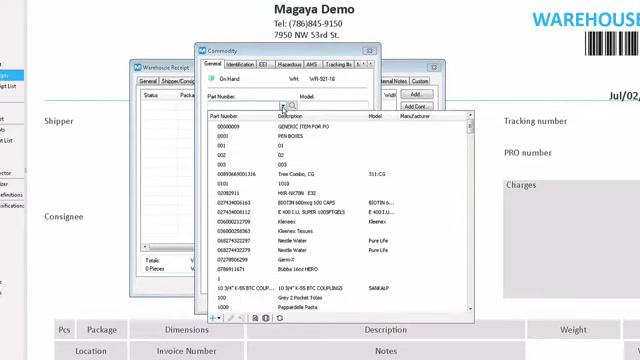Click the columns icon in list toolbar
The image size is (640, 360).
pos(266,318)
